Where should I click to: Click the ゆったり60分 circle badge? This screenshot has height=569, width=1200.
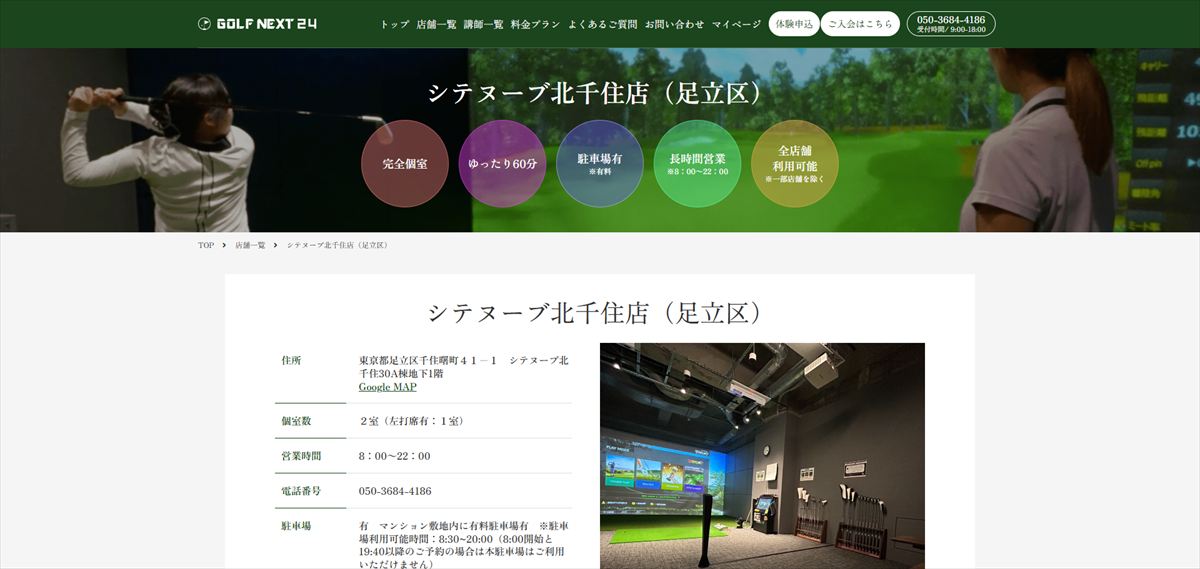502,163
